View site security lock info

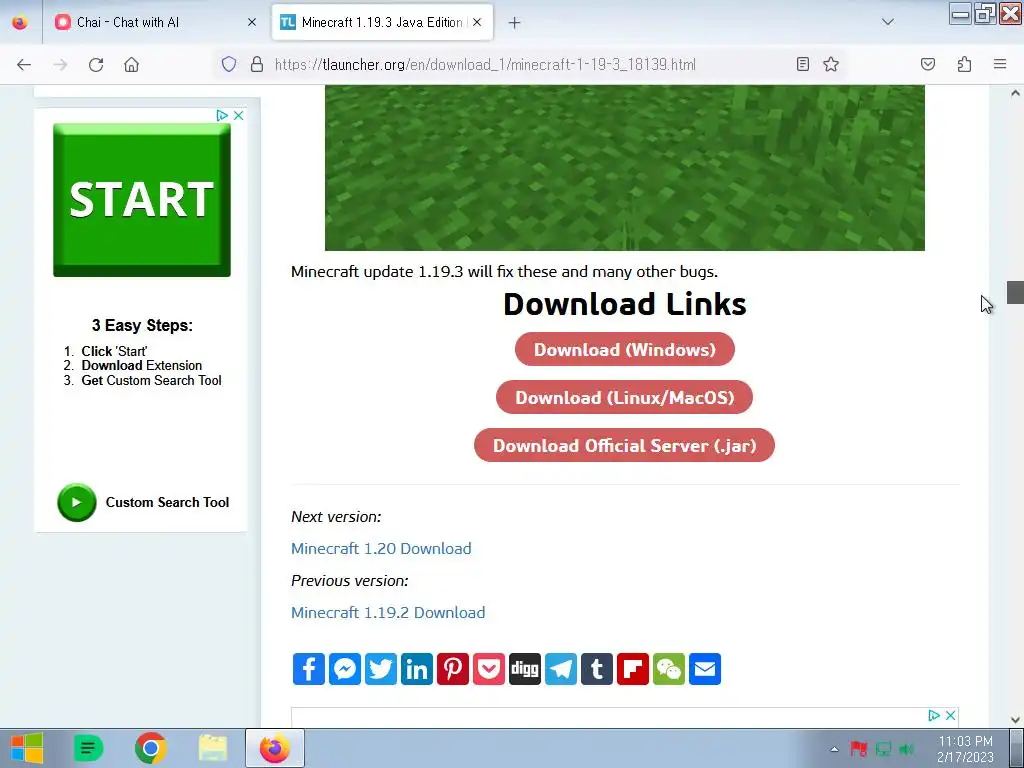click(x=257, y=64)
